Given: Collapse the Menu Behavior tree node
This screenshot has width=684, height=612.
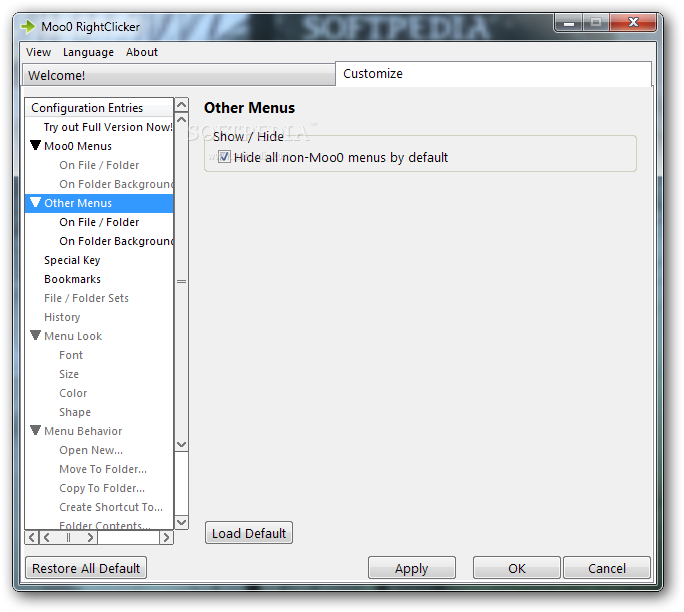Looking at the screenshot, I should (36, 431).
